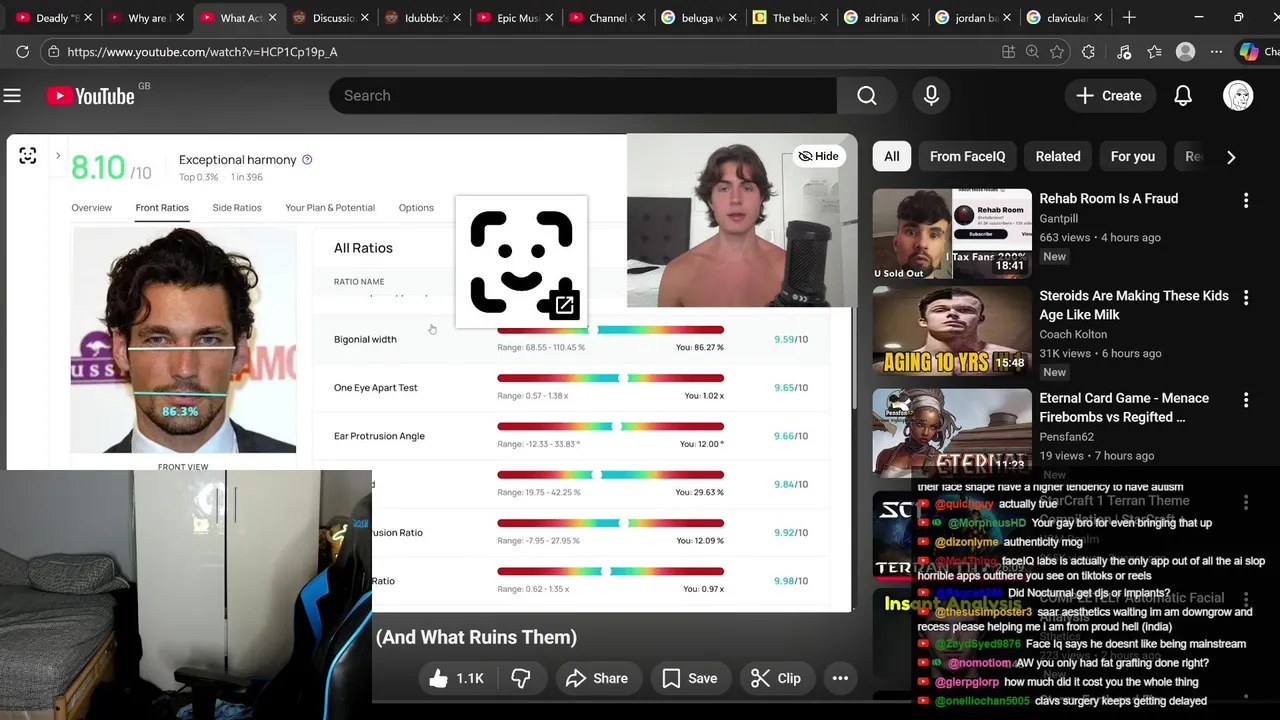Open 'AGING 10 YRS' thumbnail with 15:48 duration
The height and width of the screenshot is (720, 1280).
click(x=952, y=332)
